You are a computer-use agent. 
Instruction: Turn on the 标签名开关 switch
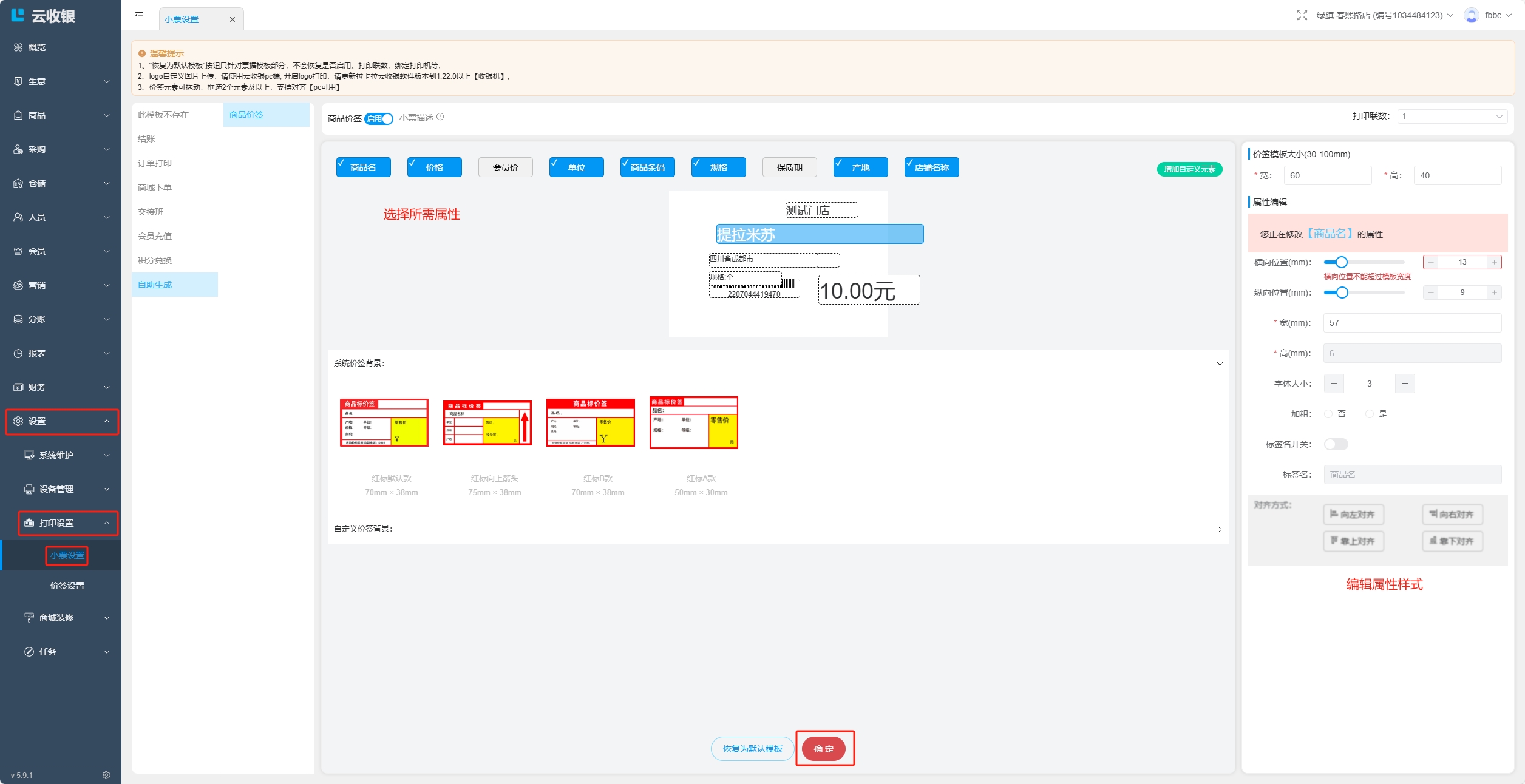1336,444
